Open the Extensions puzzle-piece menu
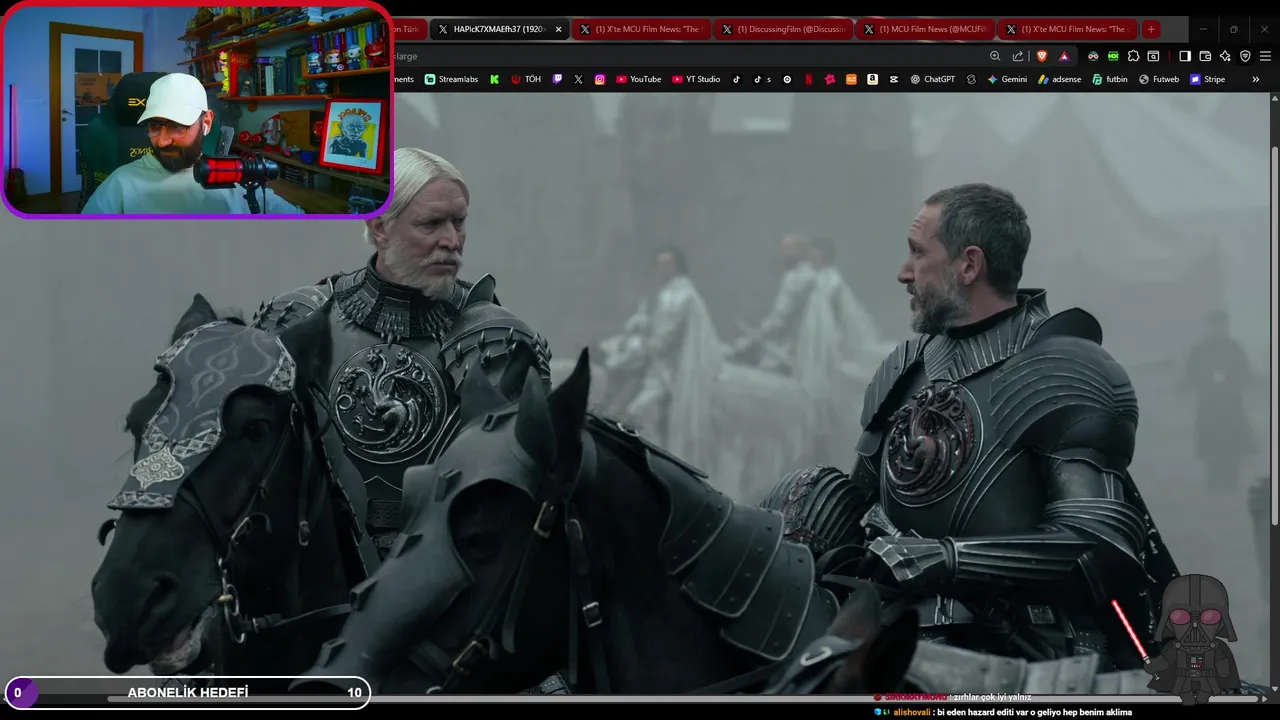 [1133, 56]
